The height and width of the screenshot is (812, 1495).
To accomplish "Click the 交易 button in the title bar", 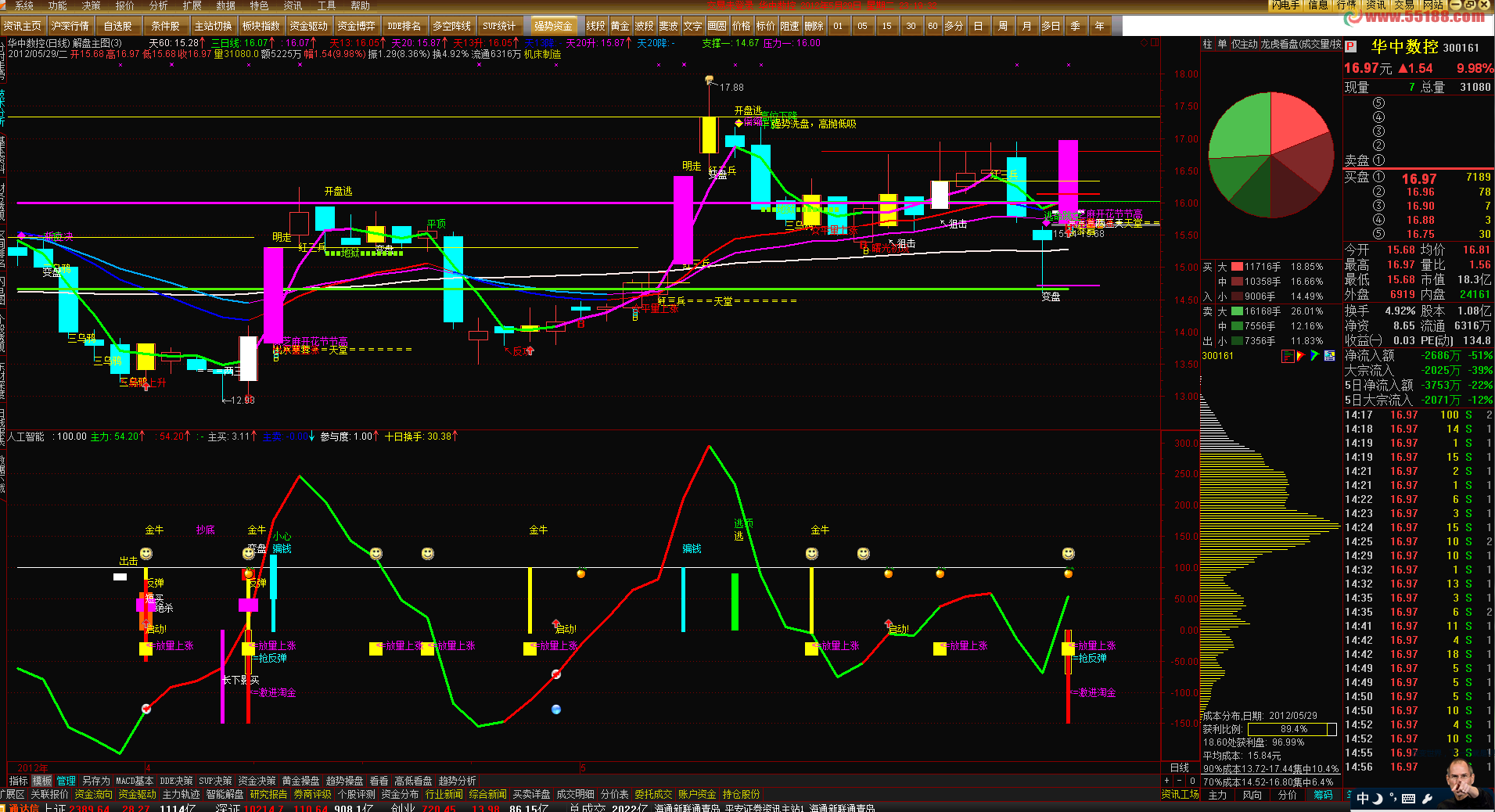I will tap(1404, 5).
